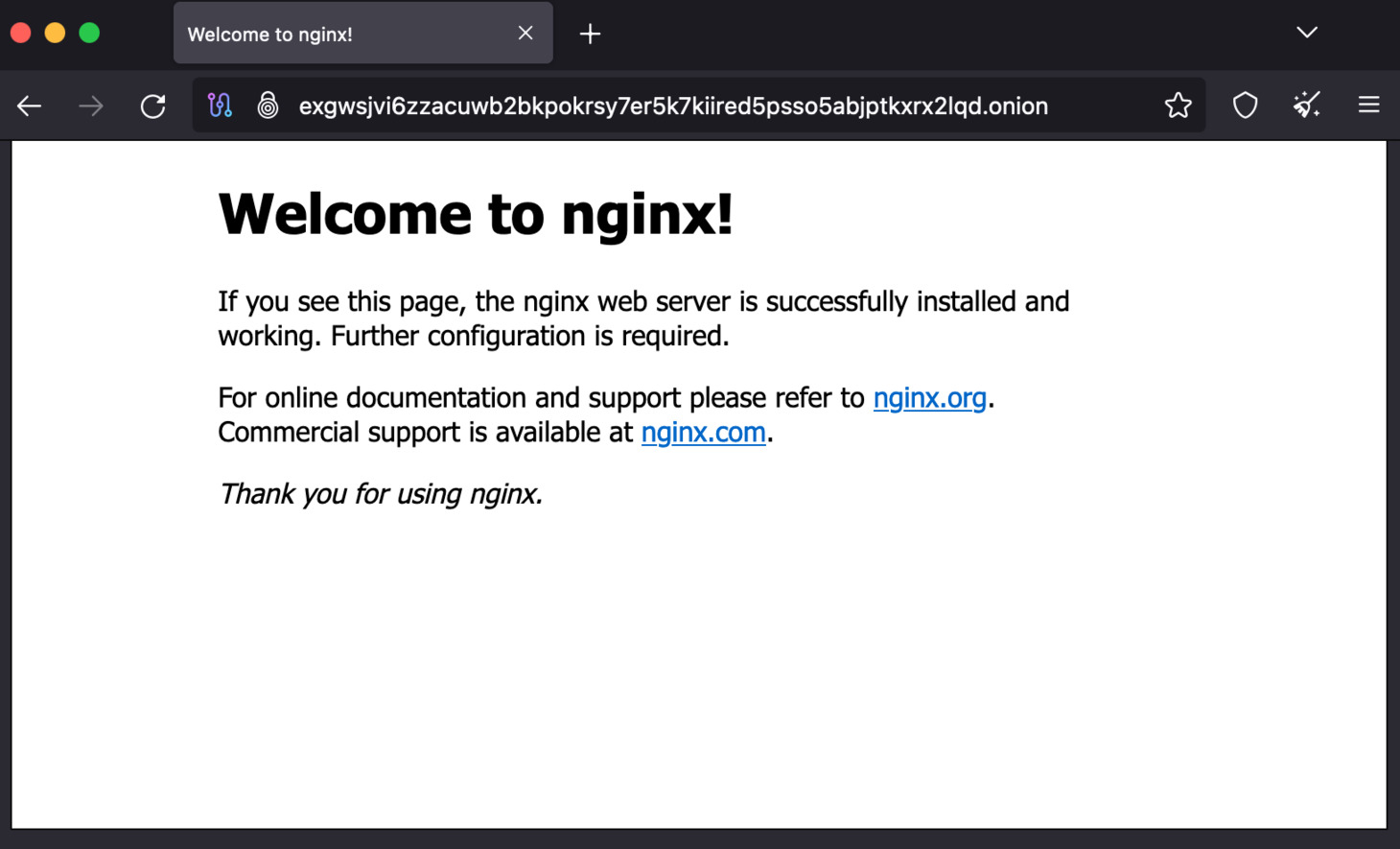Go back to the previous page

(x=30, y=106)
